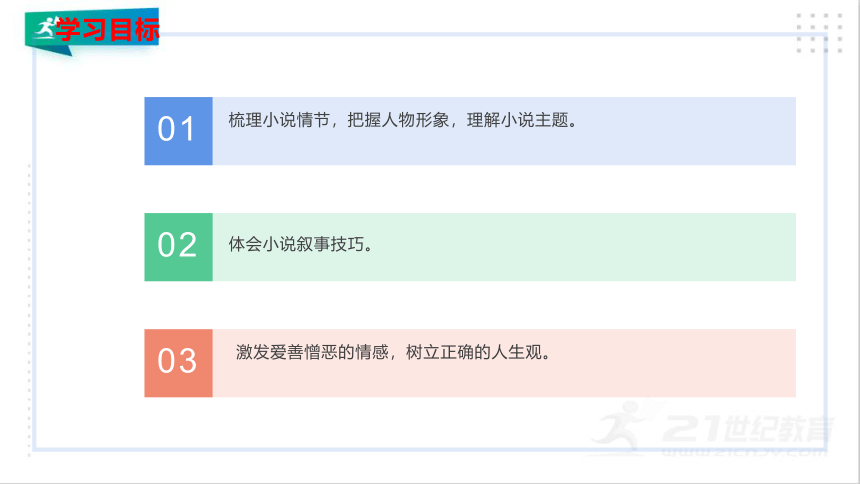Click the light blue bar of item 01

pyautogui.click(x=504, y=131)
